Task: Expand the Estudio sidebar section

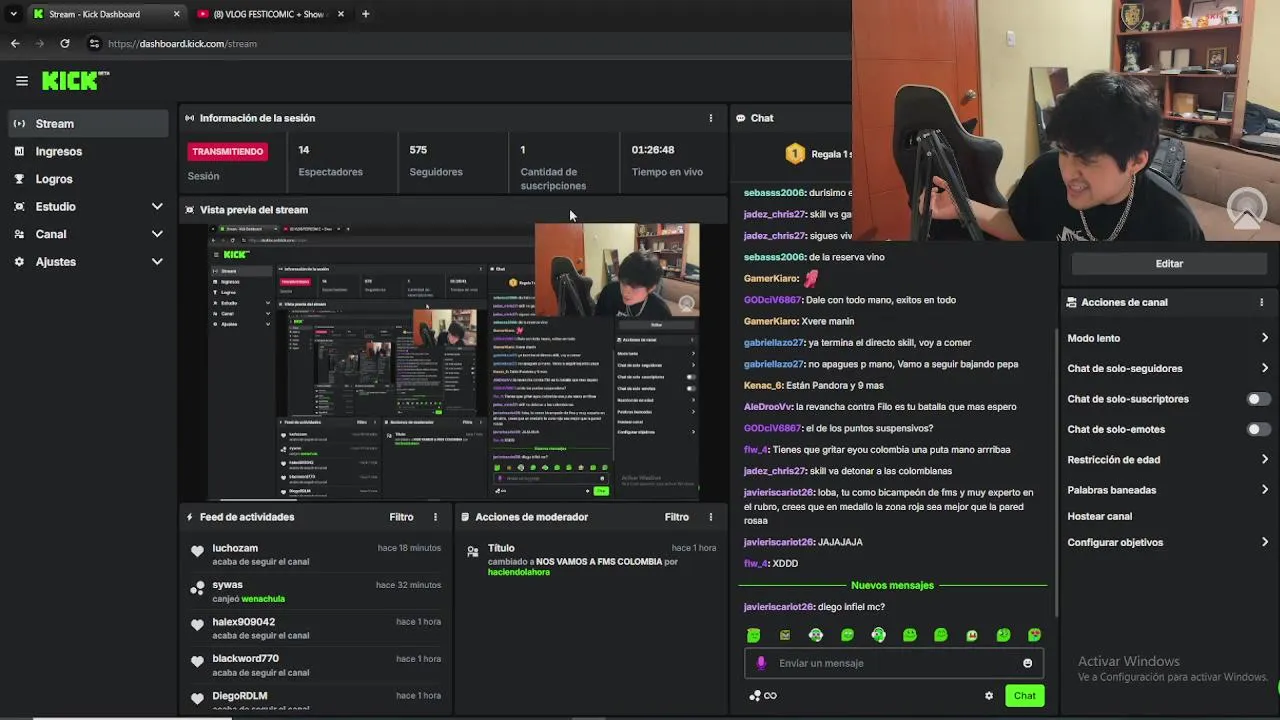Action: (x=89, y=206)
